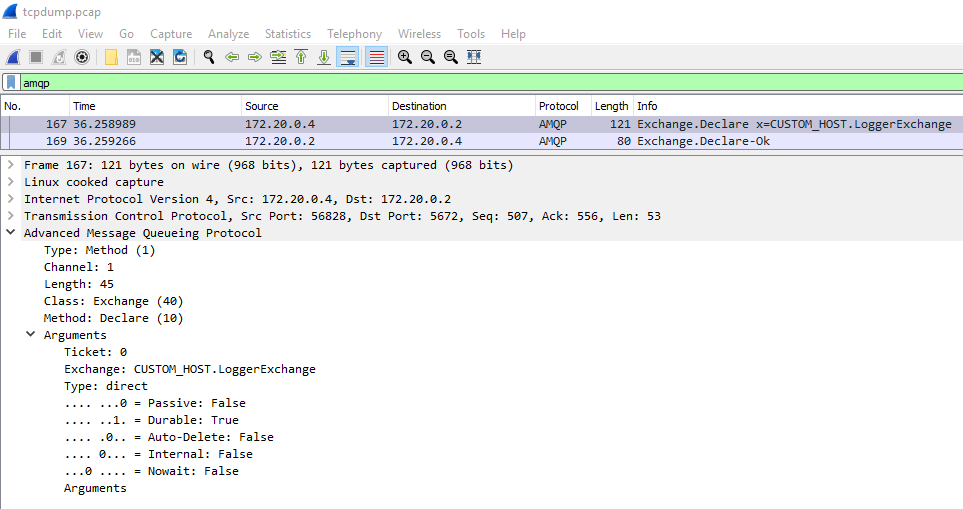Go to the previous packet
The height and width of the screenshot is (509, 963).
(232, 57)
